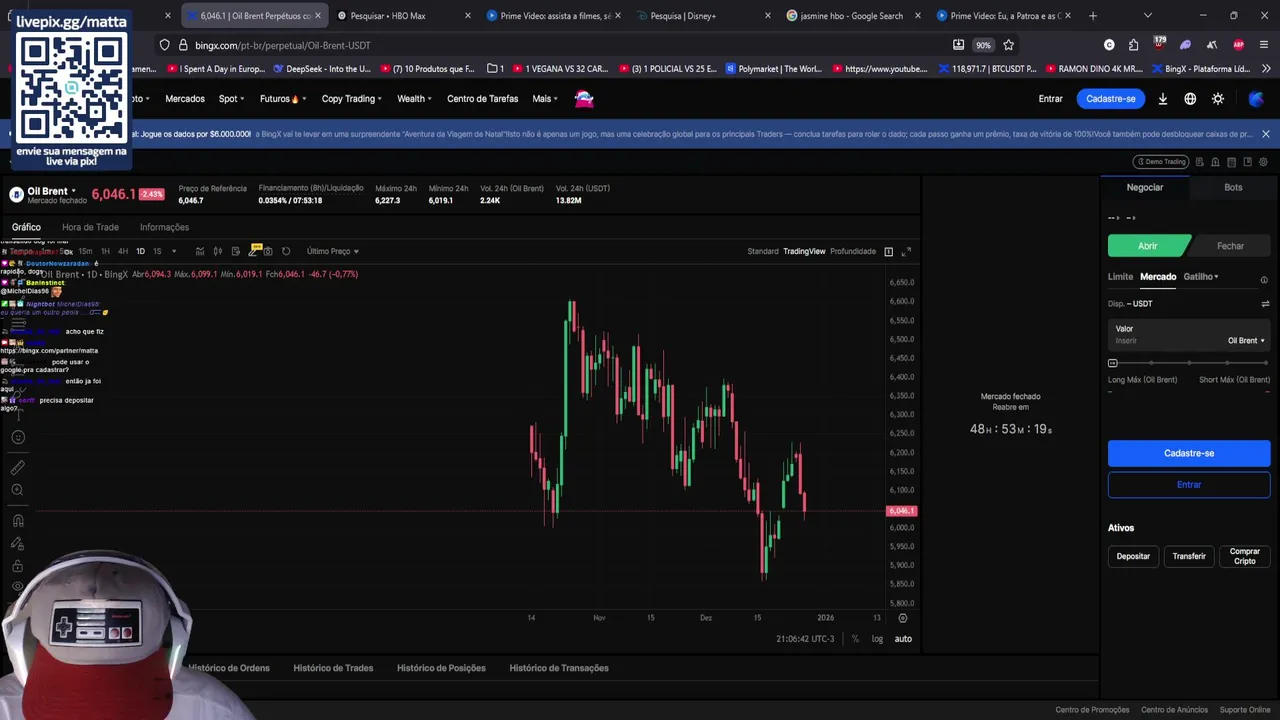Image resolution: width=1280 pixels, height=720 pixels.
Task: Switch the Disp. USDT transfer arrows
Action: click(1265, 304)
